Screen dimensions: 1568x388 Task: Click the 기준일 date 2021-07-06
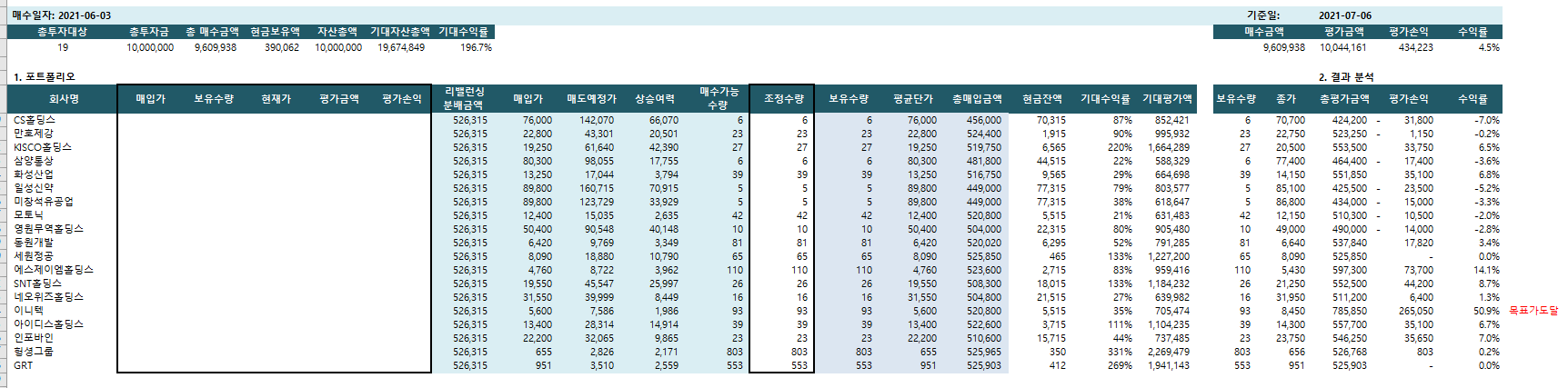tap(1345, 15)
